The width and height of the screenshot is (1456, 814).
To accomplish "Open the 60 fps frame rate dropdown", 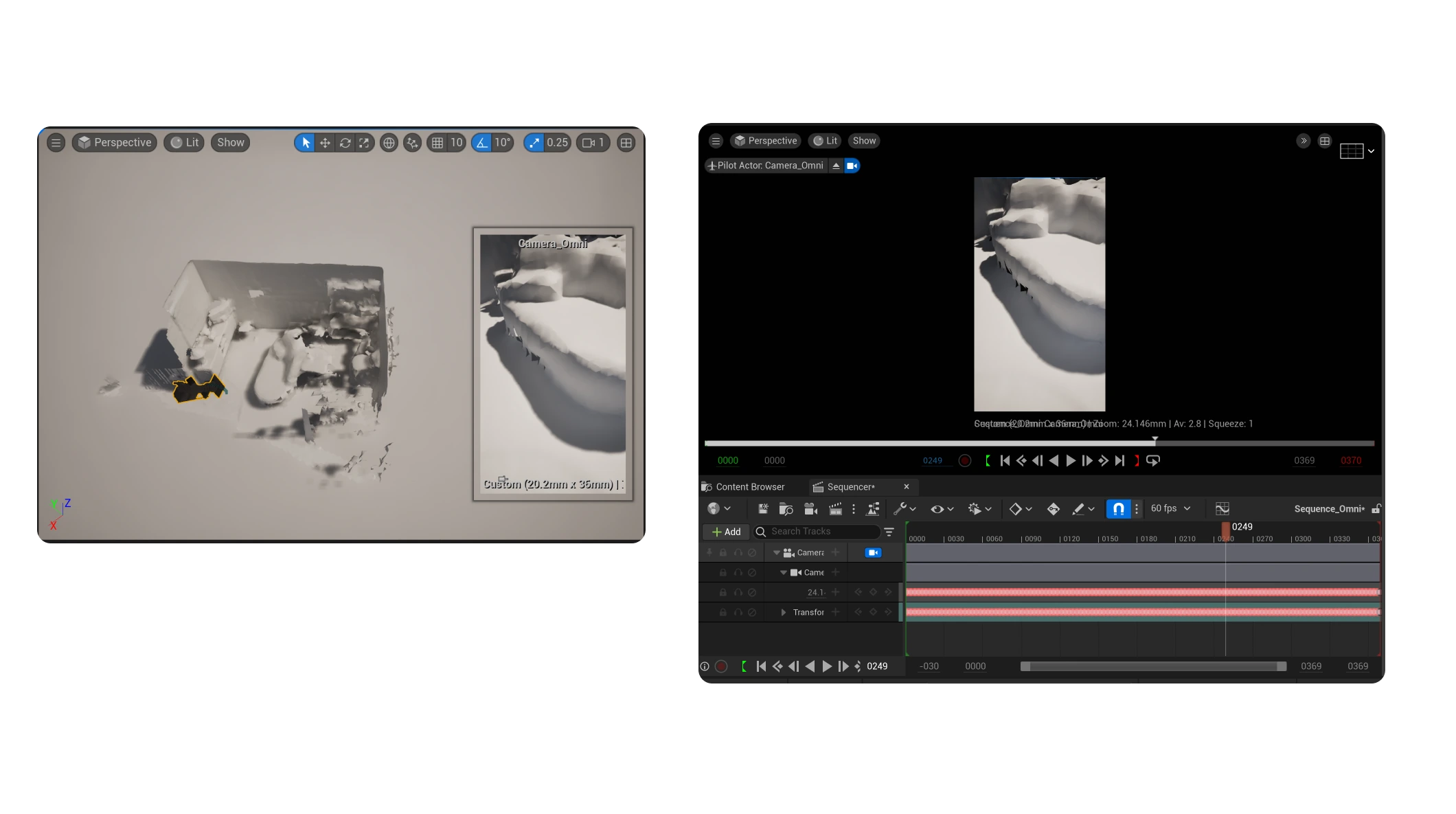I will [1171, 509].
